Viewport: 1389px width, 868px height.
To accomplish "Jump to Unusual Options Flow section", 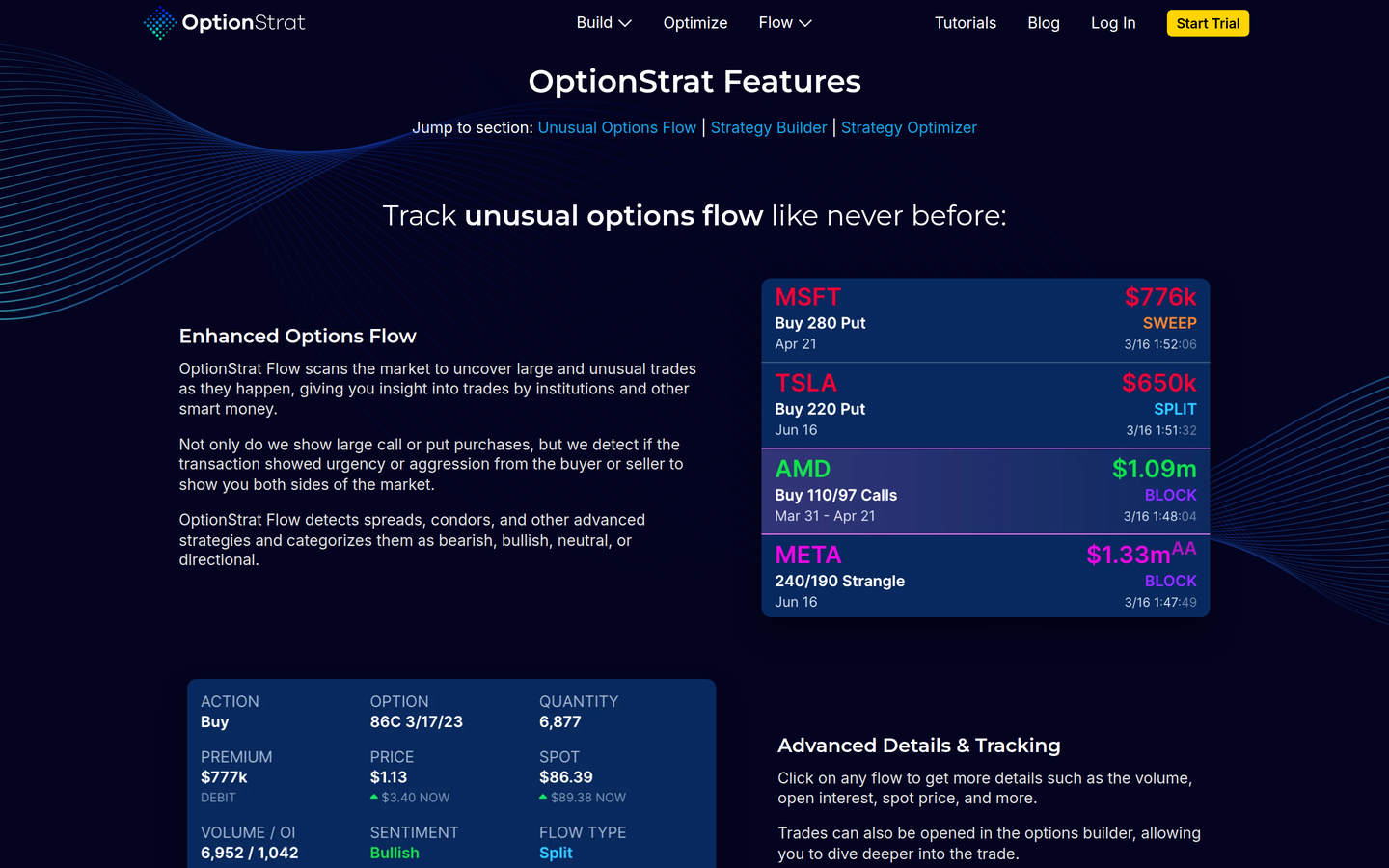I will point(617,127).
